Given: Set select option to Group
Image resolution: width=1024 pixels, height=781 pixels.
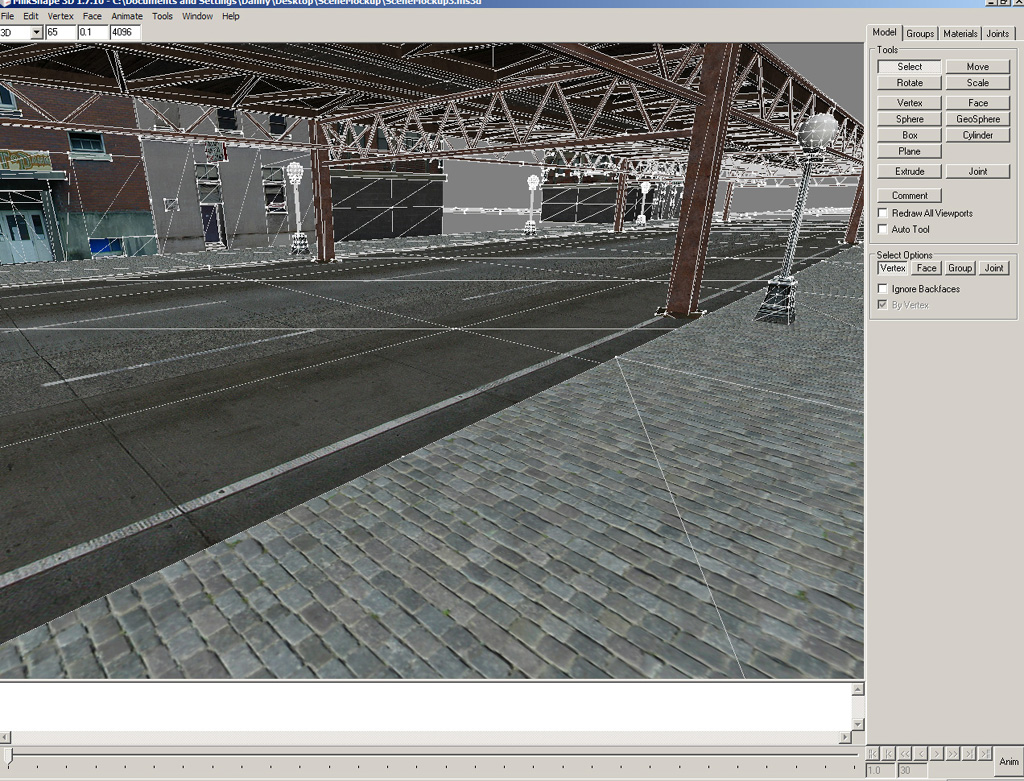Looking at the screenshot, I should point(960,268).
